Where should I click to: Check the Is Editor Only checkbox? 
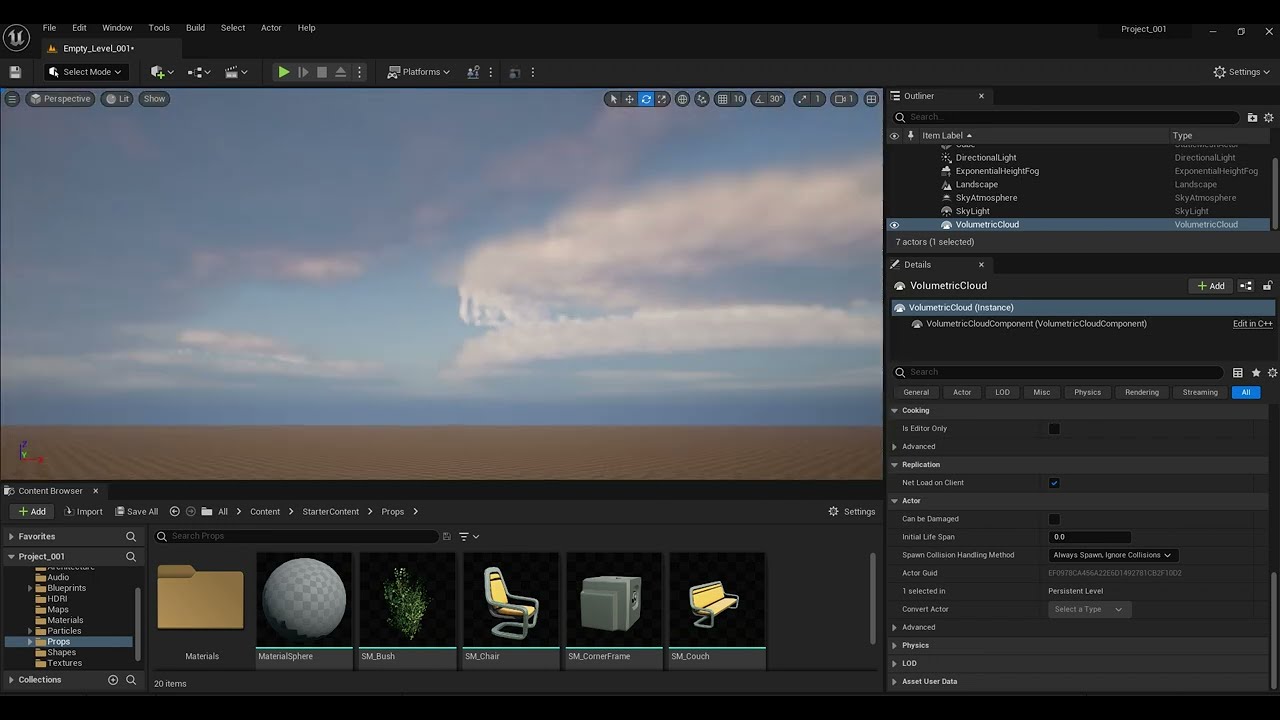coord(1054,429)
